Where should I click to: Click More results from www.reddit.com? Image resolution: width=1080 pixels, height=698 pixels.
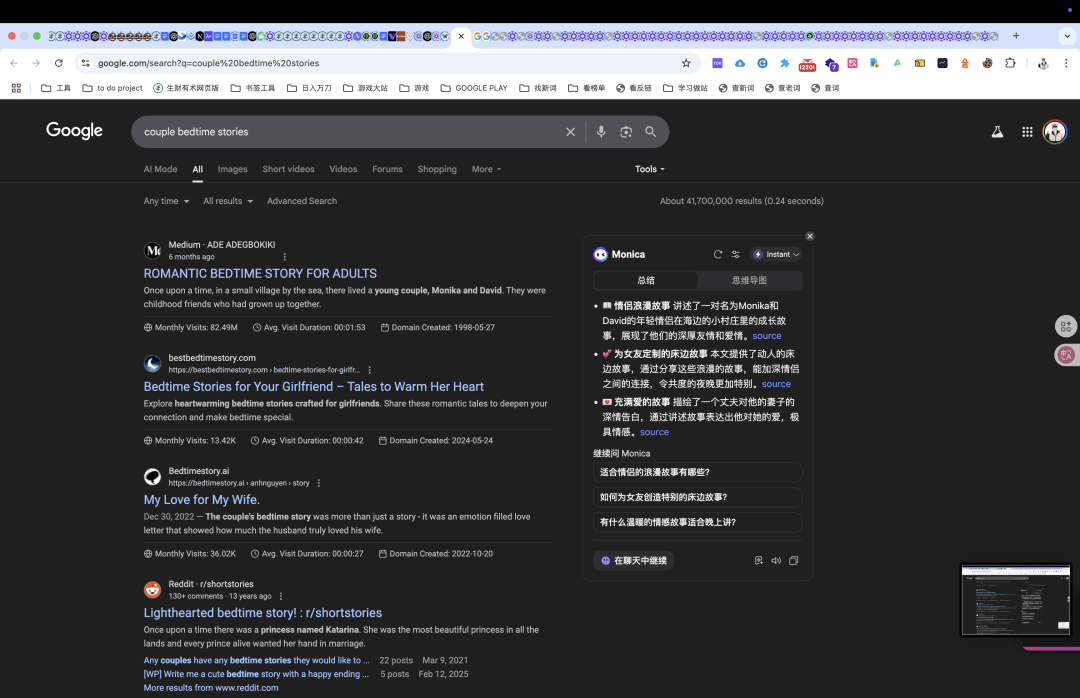pos(211,688)
